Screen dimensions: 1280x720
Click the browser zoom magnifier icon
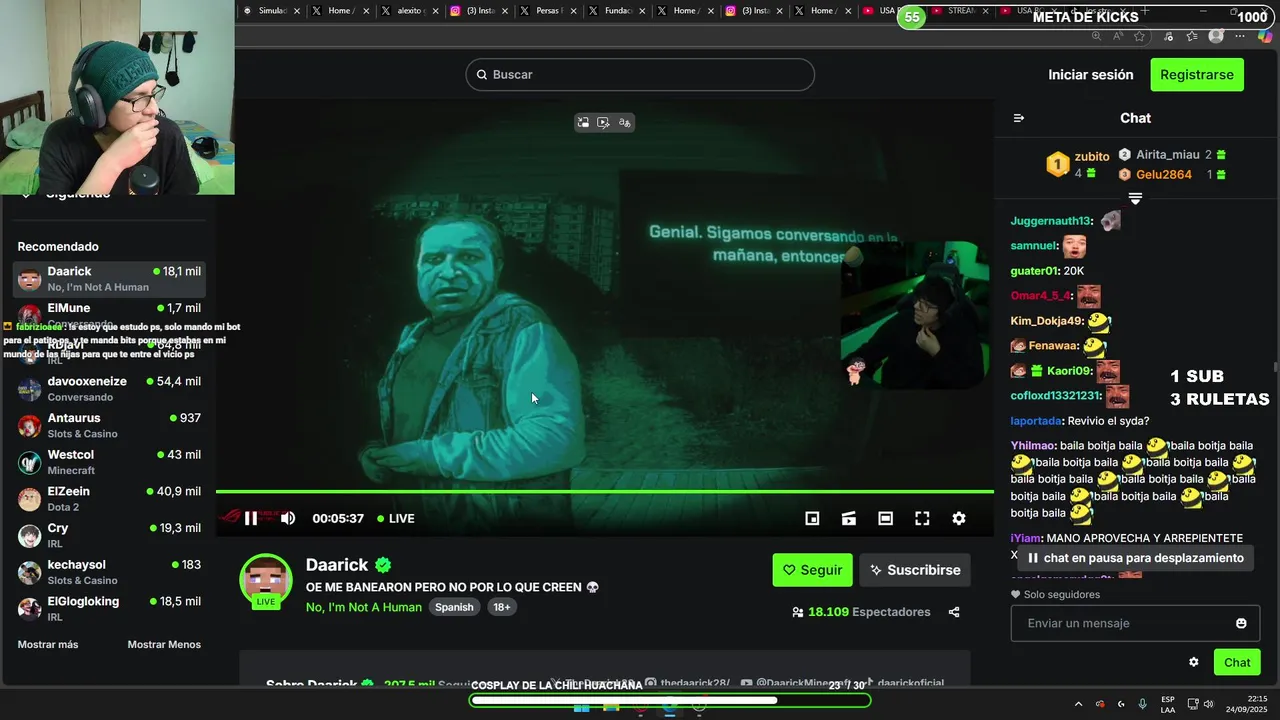1096,36
